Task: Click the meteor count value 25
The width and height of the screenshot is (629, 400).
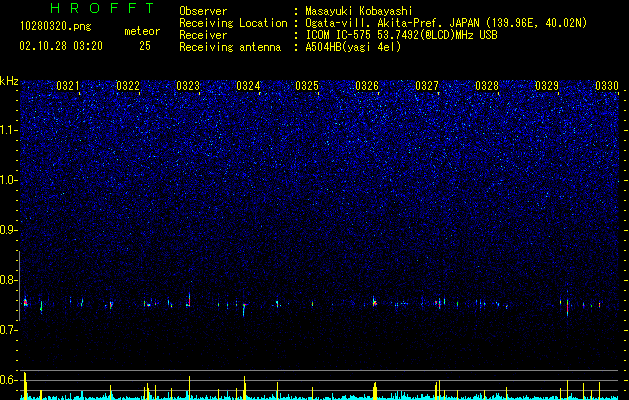Action: [x=145, y=46]
